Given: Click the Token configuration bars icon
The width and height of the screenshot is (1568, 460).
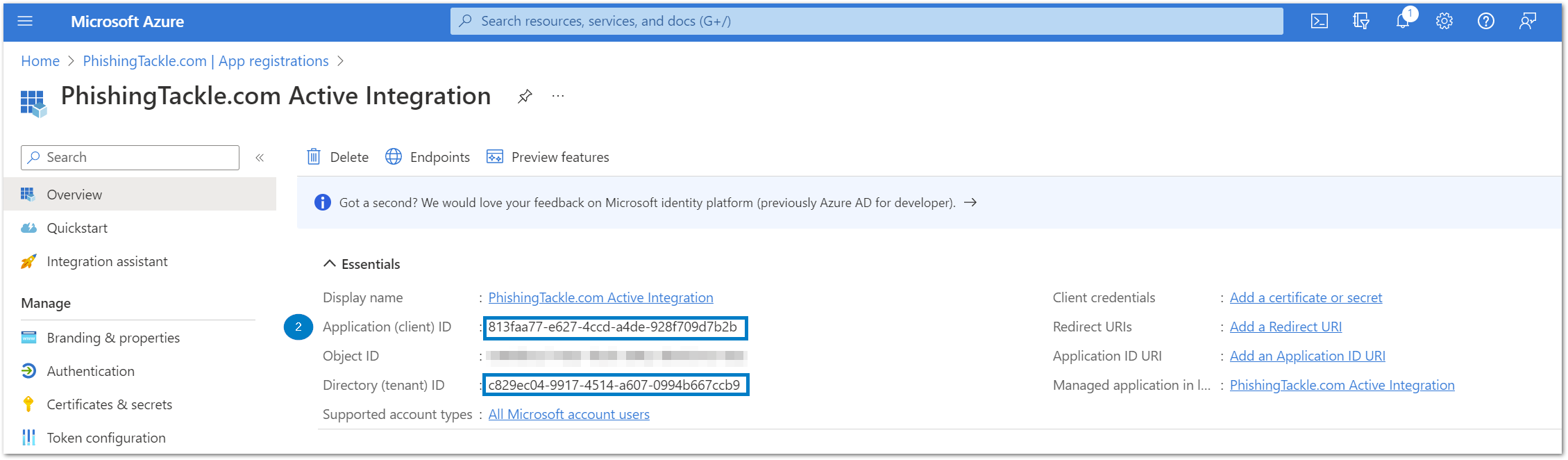Looking at the screenshot, I should coord(28,438).
